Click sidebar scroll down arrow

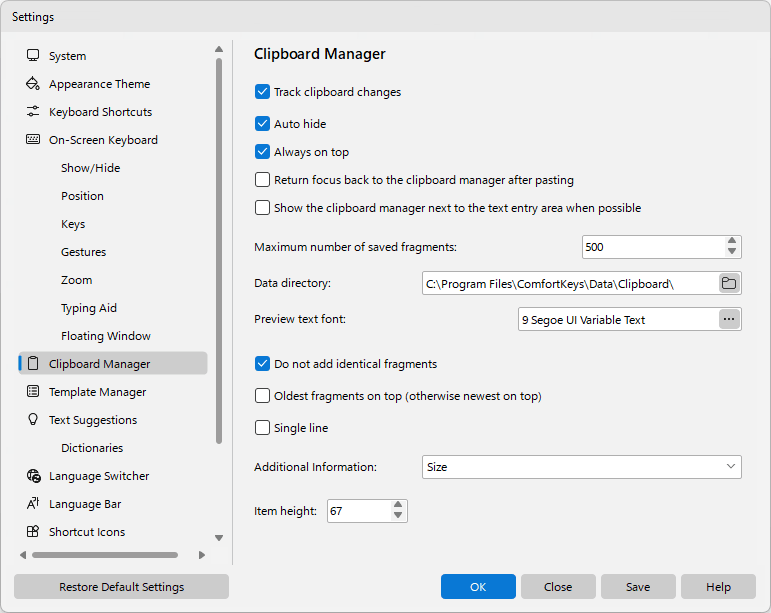pyautogui.click(x=219, y=537)
